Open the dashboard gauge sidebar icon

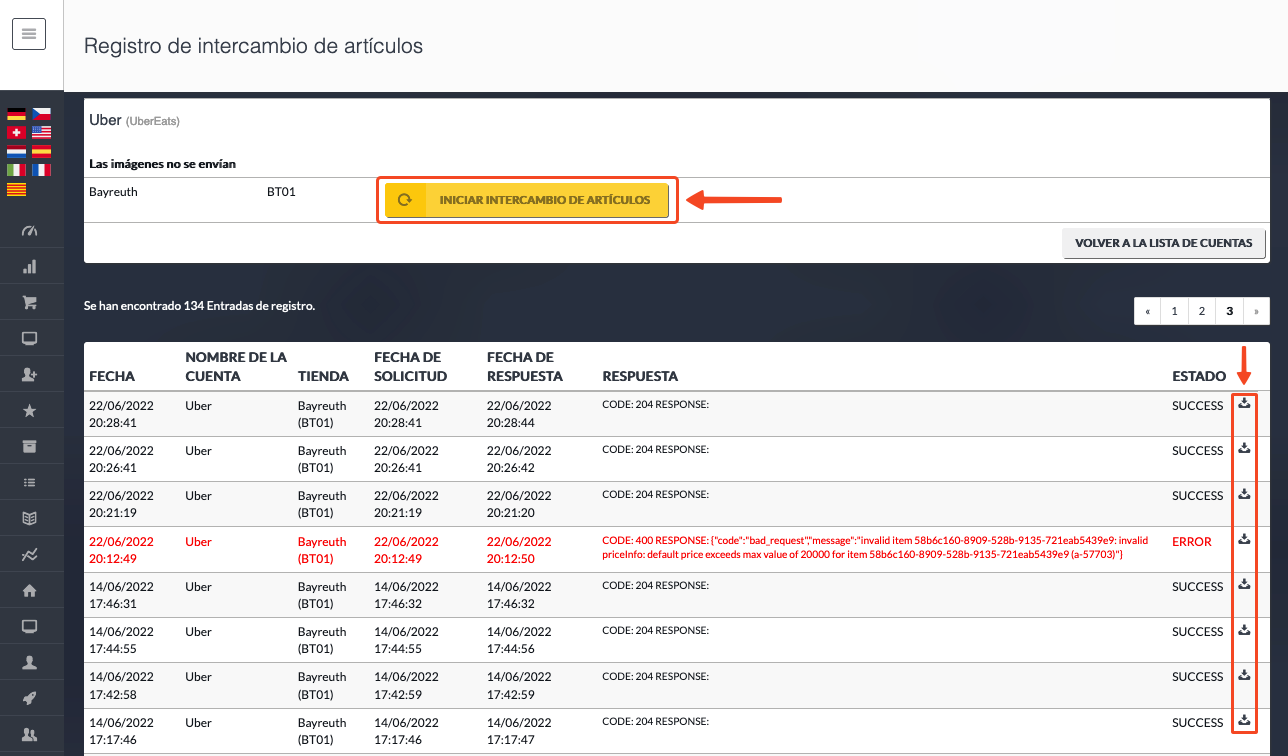[29, 231]
